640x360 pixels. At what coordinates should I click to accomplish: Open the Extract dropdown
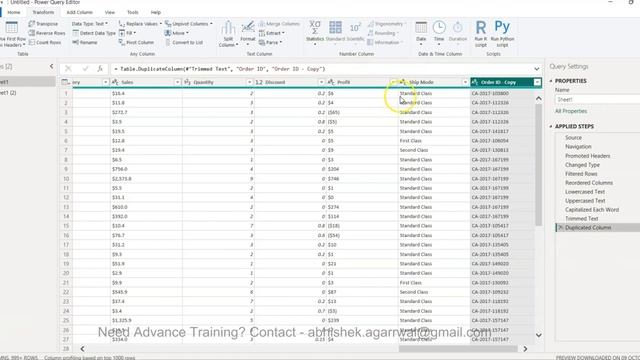272,33
